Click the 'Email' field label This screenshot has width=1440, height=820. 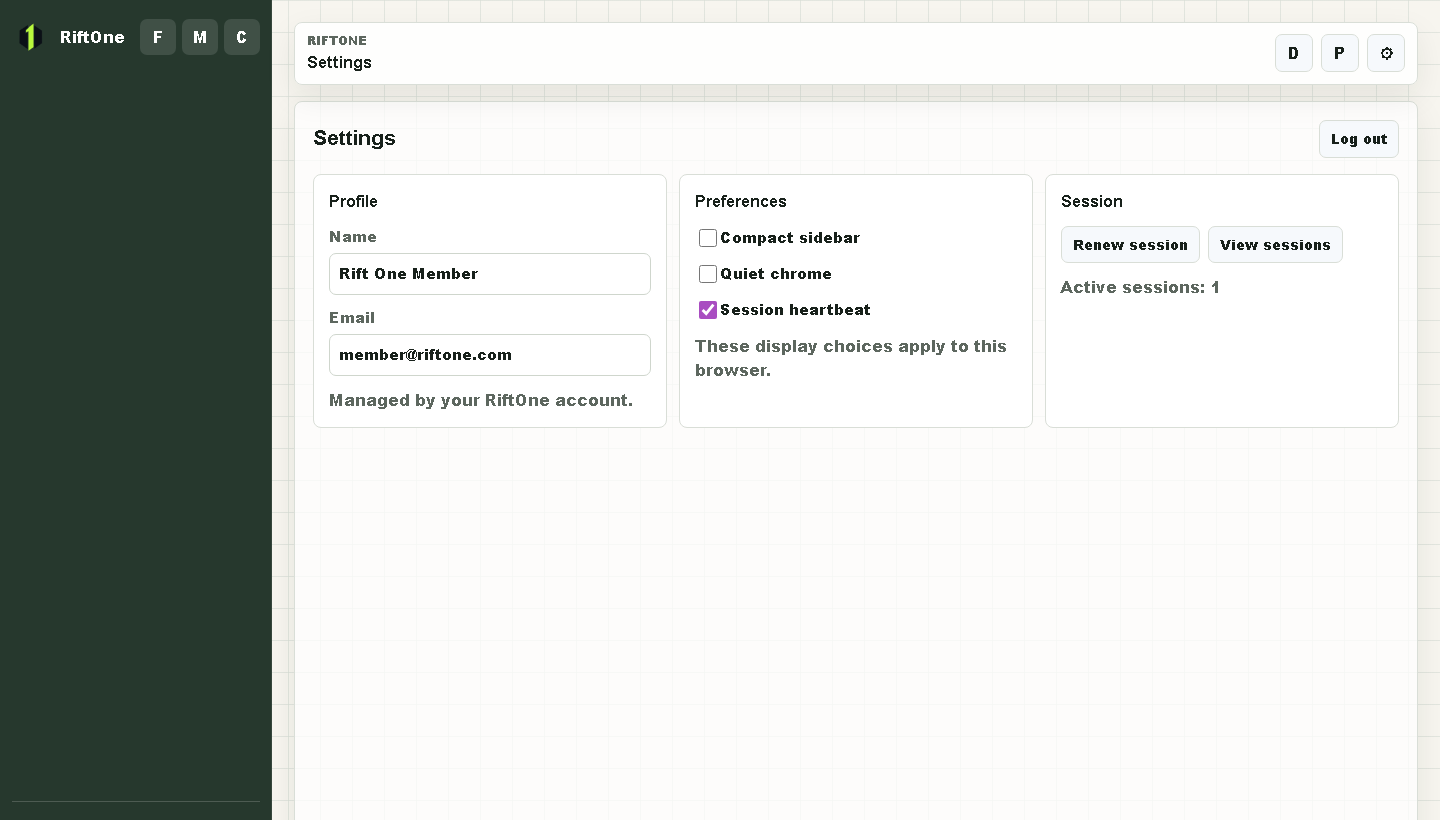(x=352, y=318)
